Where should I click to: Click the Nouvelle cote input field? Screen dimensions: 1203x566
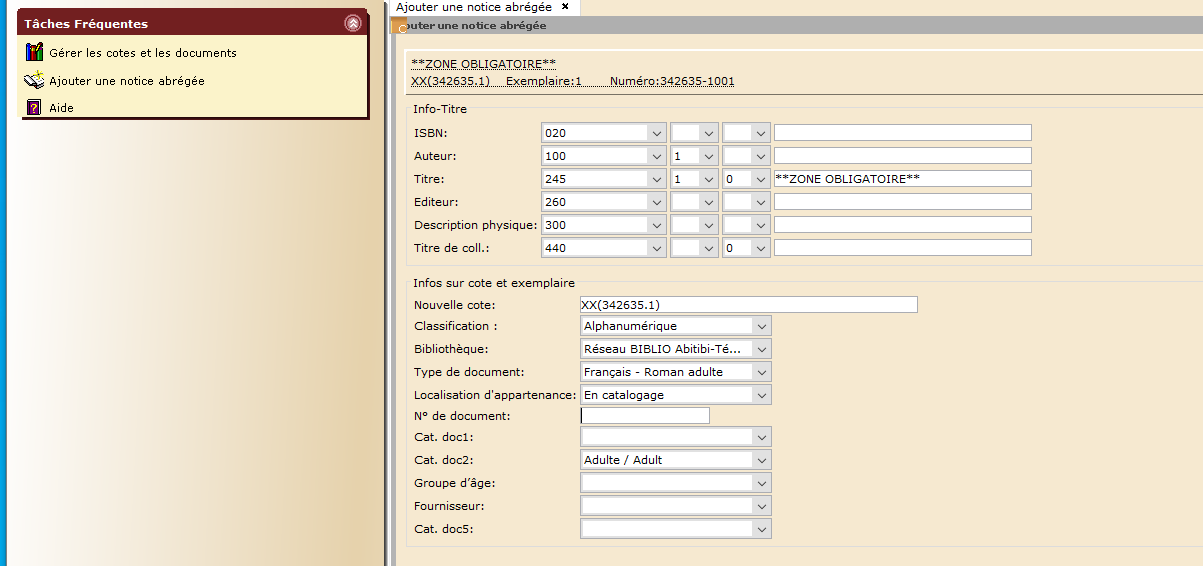(x=748, y=305)
